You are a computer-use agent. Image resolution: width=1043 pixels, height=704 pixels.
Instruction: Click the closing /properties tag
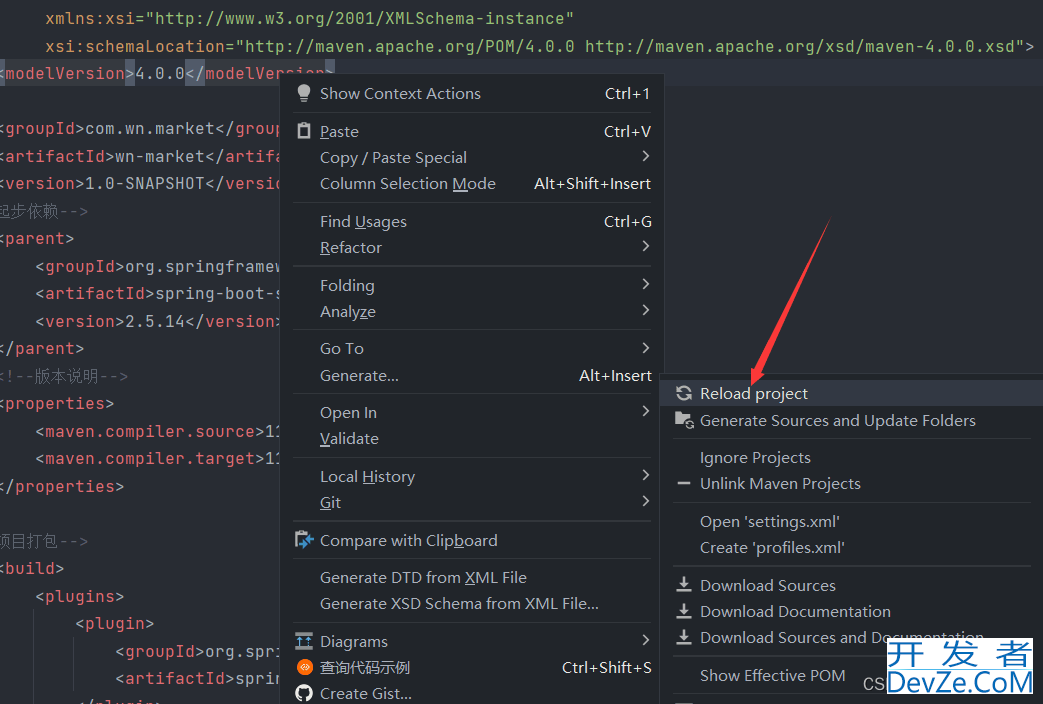point(62,486)
